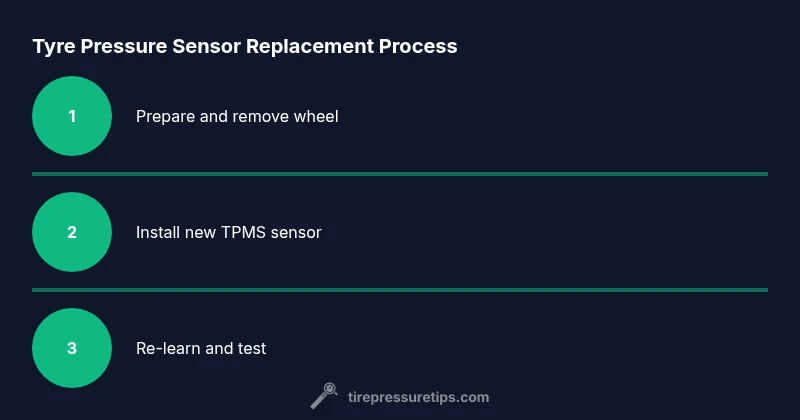800x420 pixels.
Task: Click the magnifier logo beside the website name
Action: pyautogui.click(x=323, y=397)
